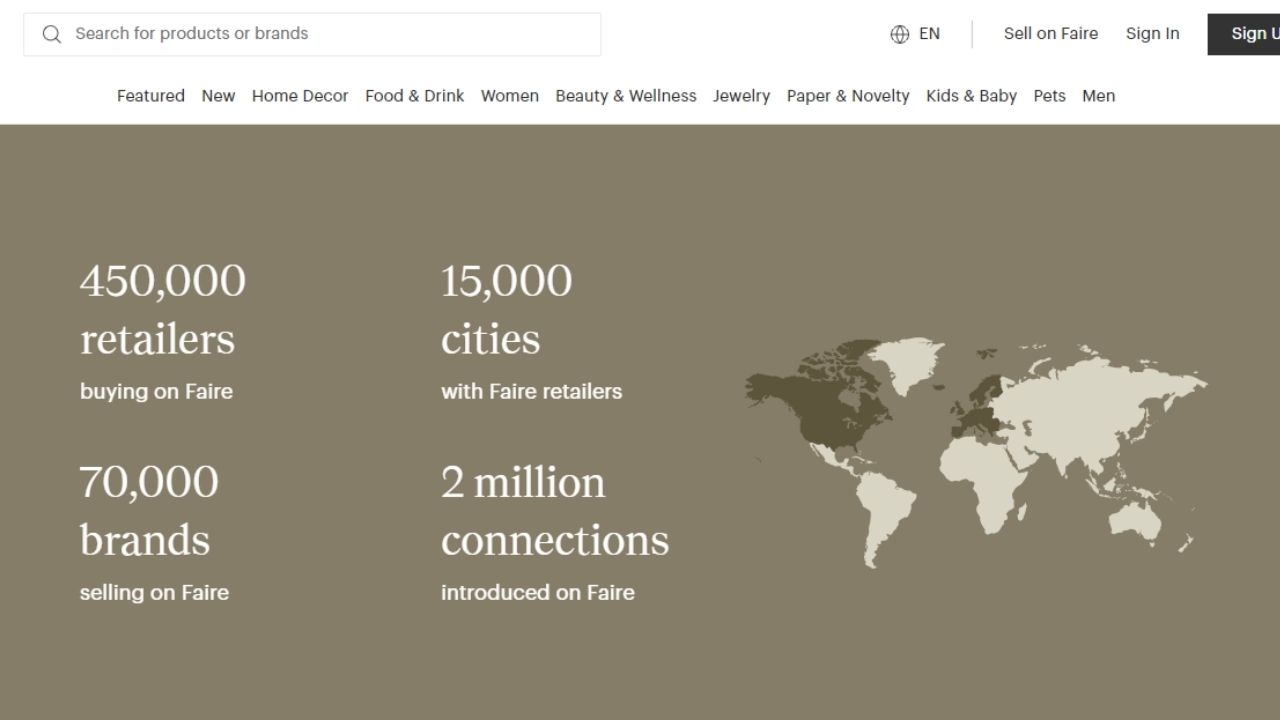Click the globe language icon
Image resolution: width=1280 pixels, height=720 pixels.
coord(899,34)
